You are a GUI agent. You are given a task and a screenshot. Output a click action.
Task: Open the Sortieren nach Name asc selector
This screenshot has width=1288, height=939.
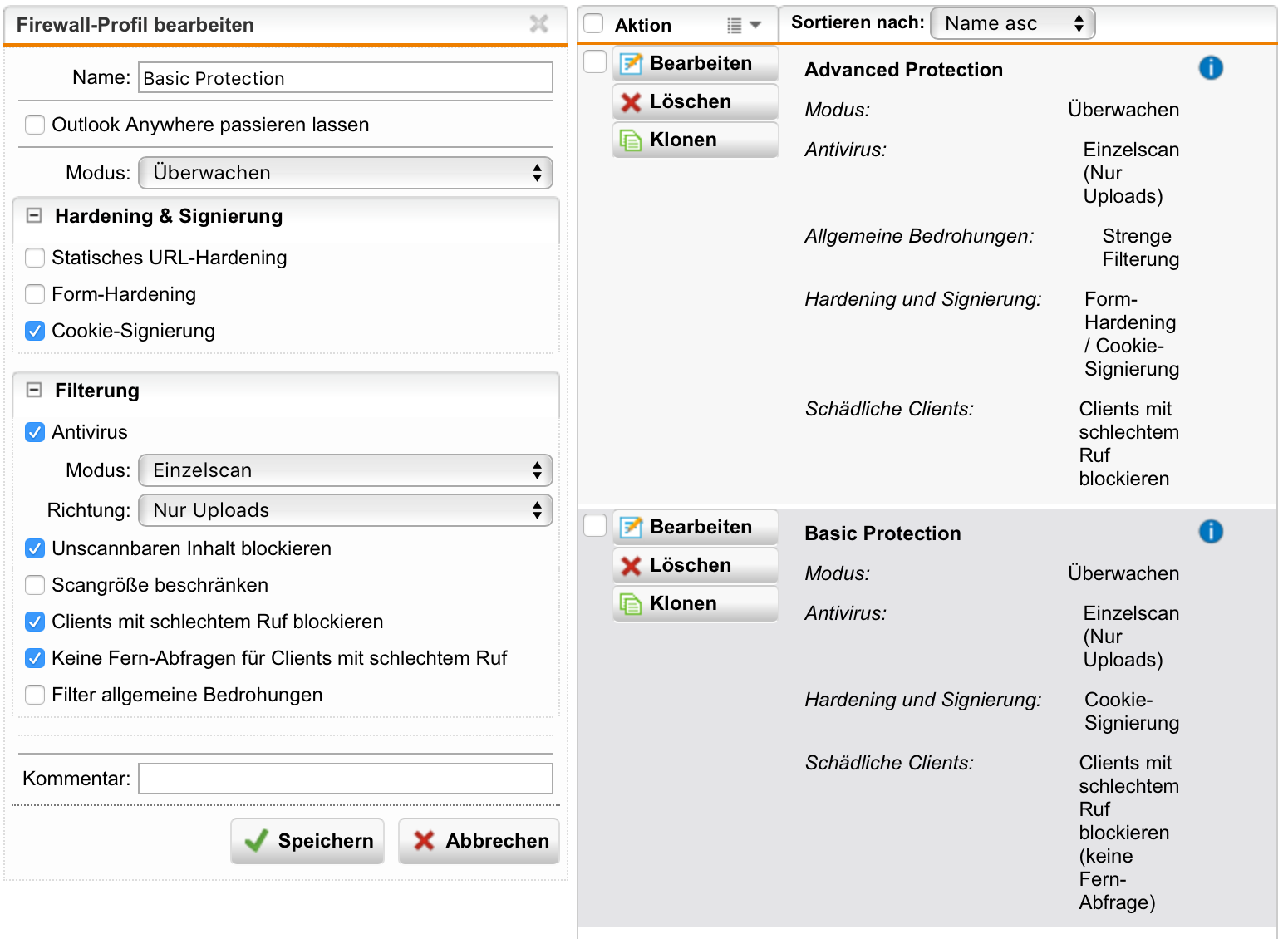pos(1012,23)
